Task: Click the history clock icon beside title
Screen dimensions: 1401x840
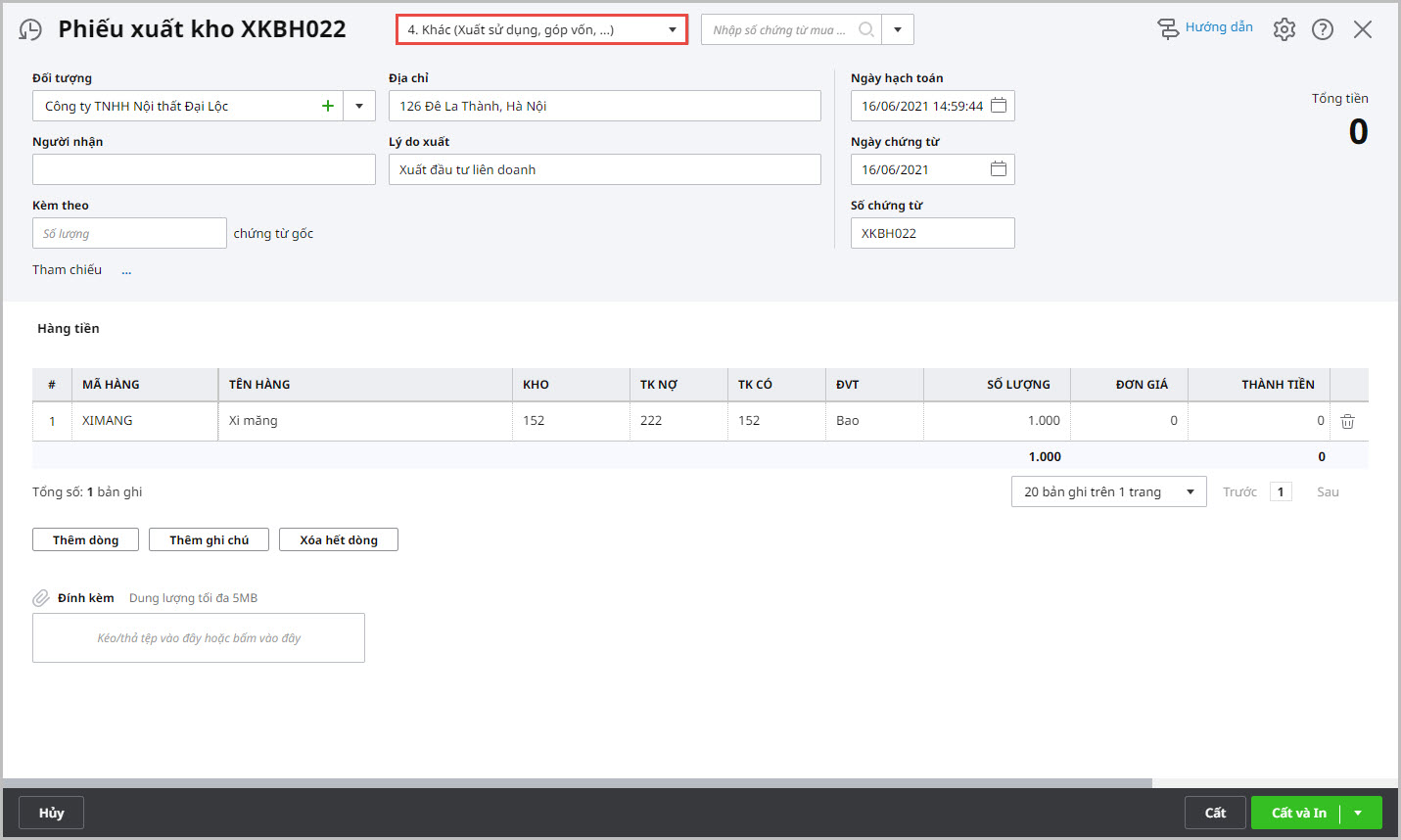Action: coord(30,30)
